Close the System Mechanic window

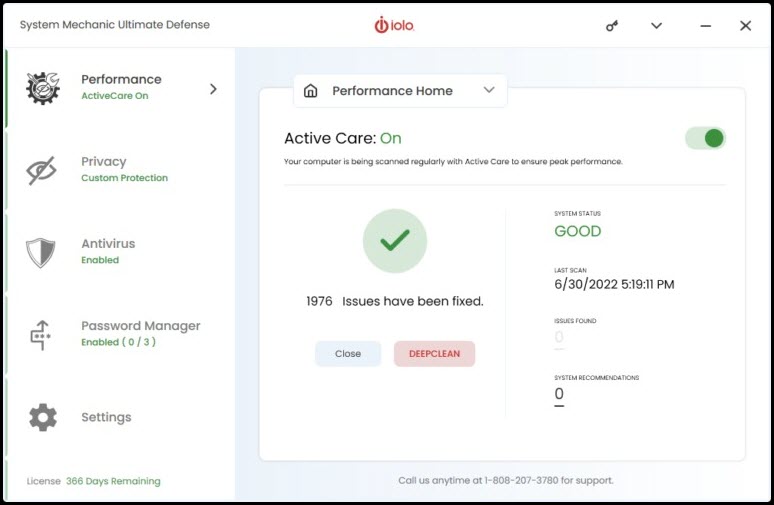(x=745, y=26)
